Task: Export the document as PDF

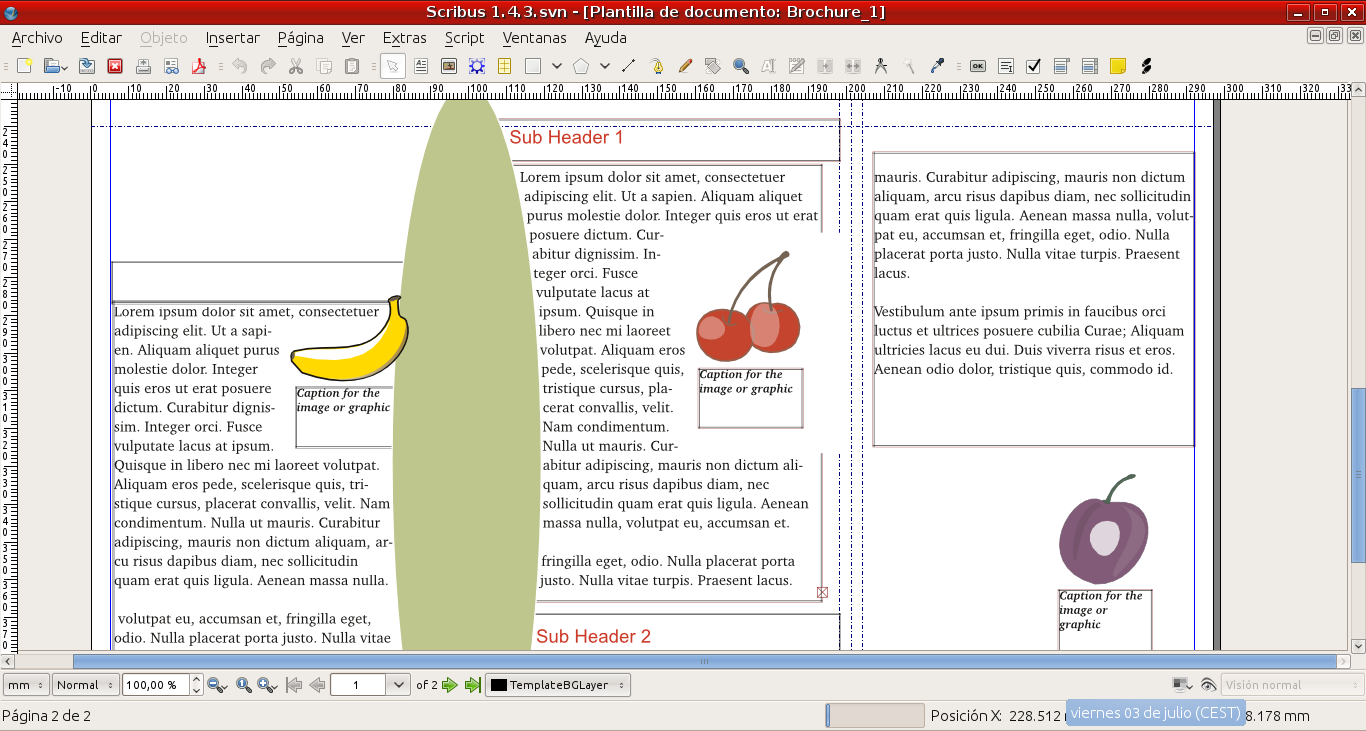Action: point(199,66)
